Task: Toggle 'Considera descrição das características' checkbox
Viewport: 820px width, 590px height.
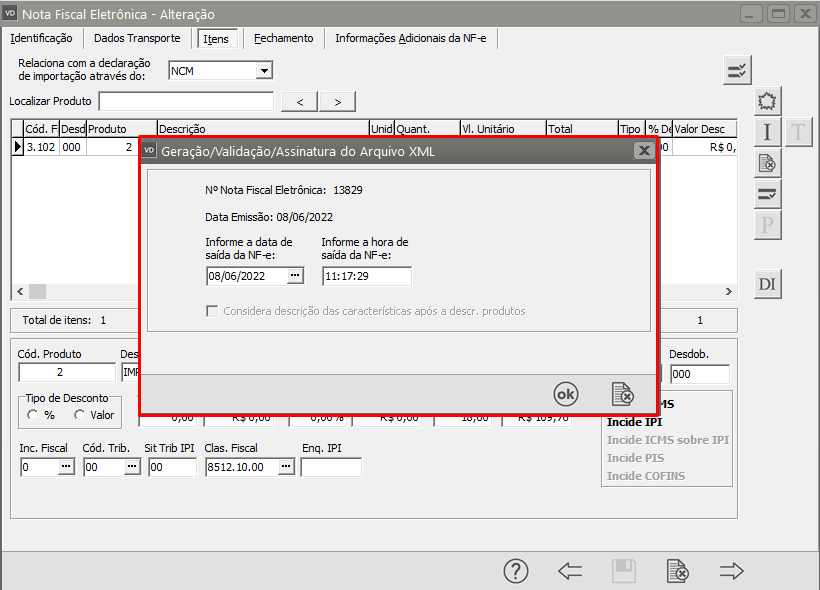Action: 212,311
